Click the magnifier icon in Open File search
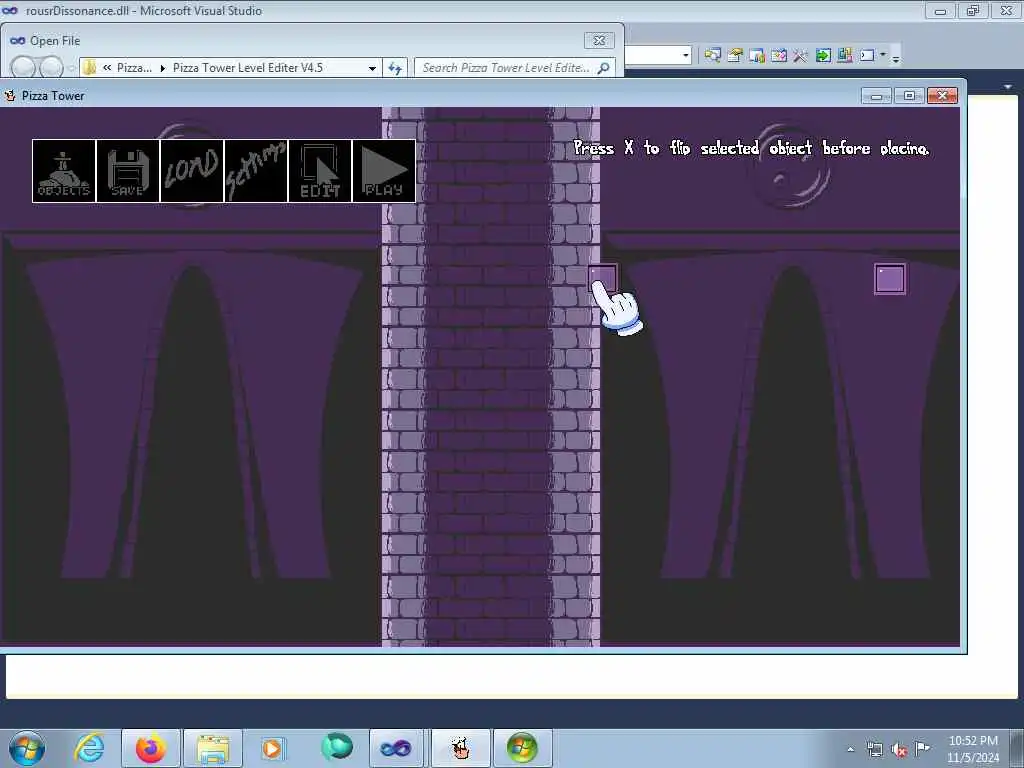Image resolution: width=1024 pixels, height=768 pixels. click(603, 67)
